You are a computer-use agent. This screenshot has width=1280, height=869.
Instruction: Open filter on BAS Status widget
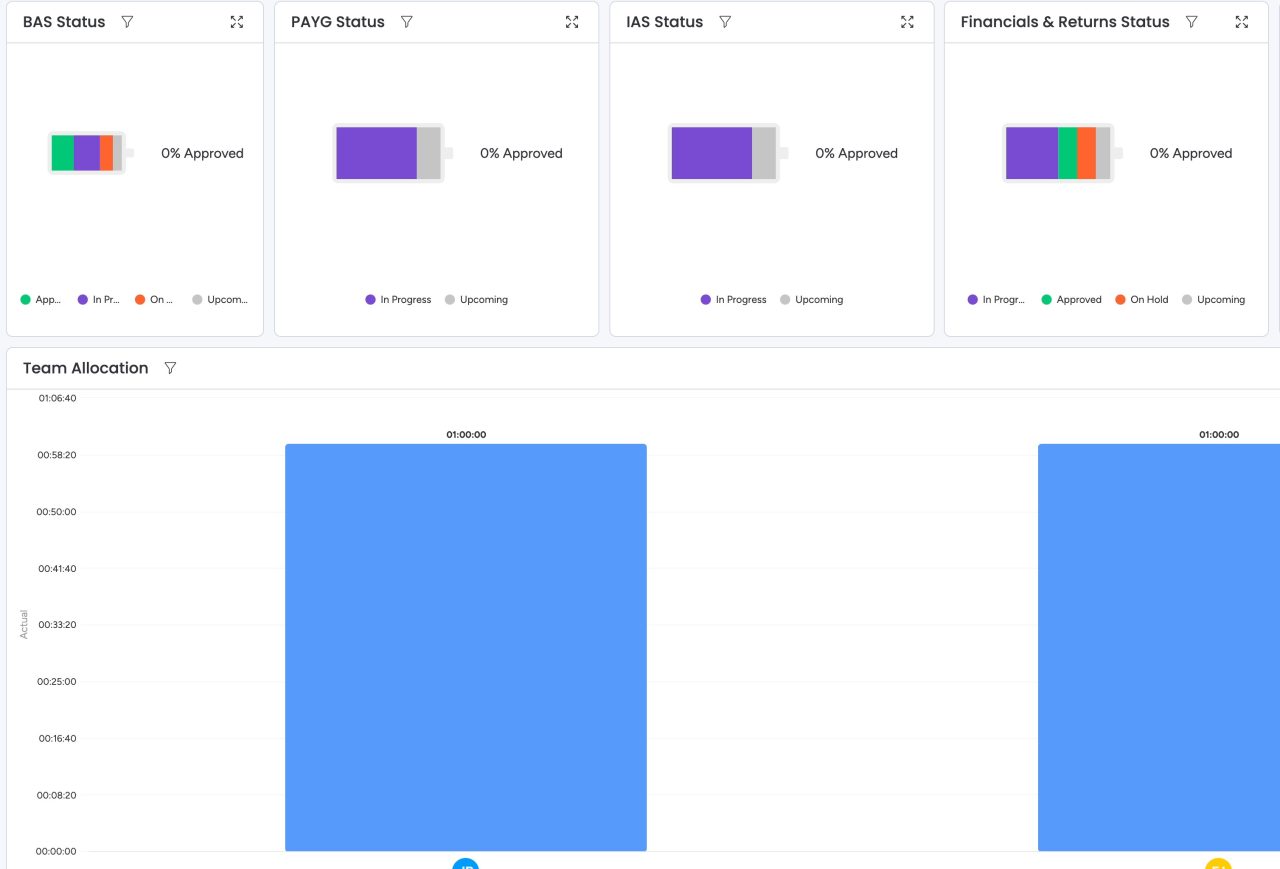pyautogui.click(x=127, y=21)
